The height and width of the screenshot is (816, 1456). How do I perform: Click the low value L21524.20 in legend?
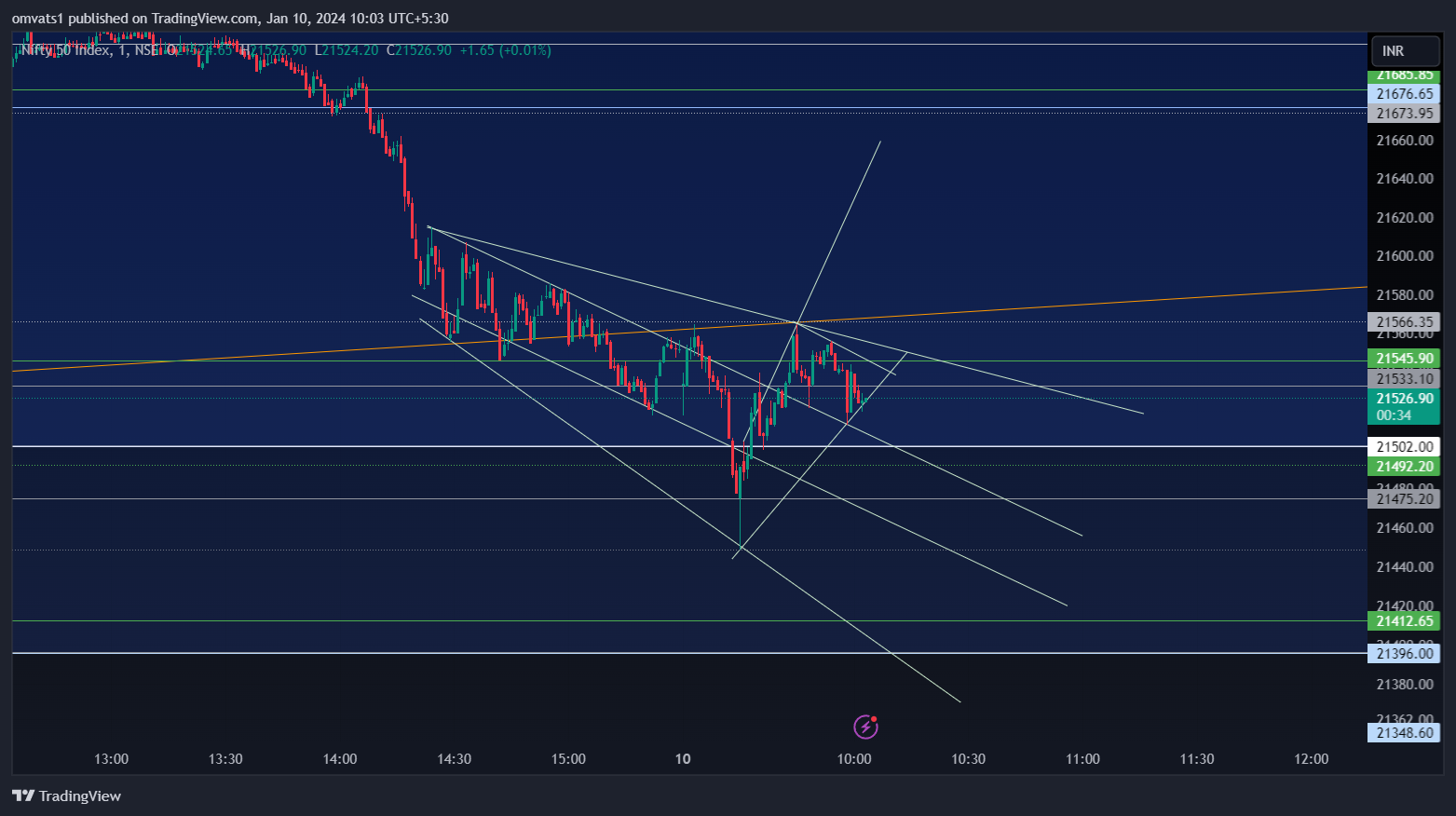[x=347, y=50]
